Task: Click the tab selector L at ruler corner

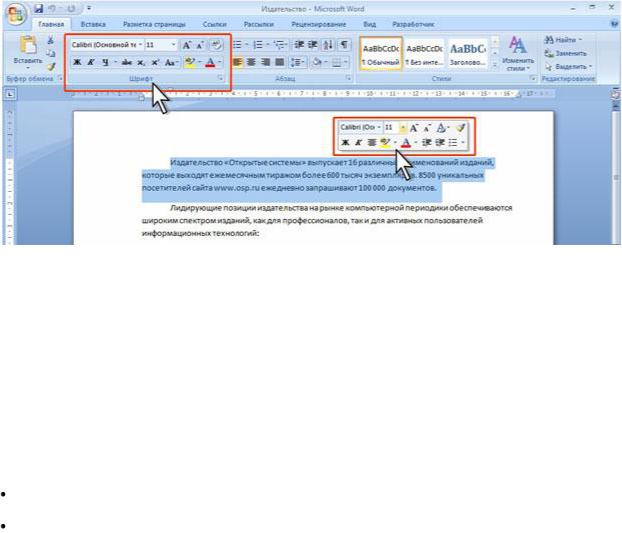Action: (x=10, y=94)
